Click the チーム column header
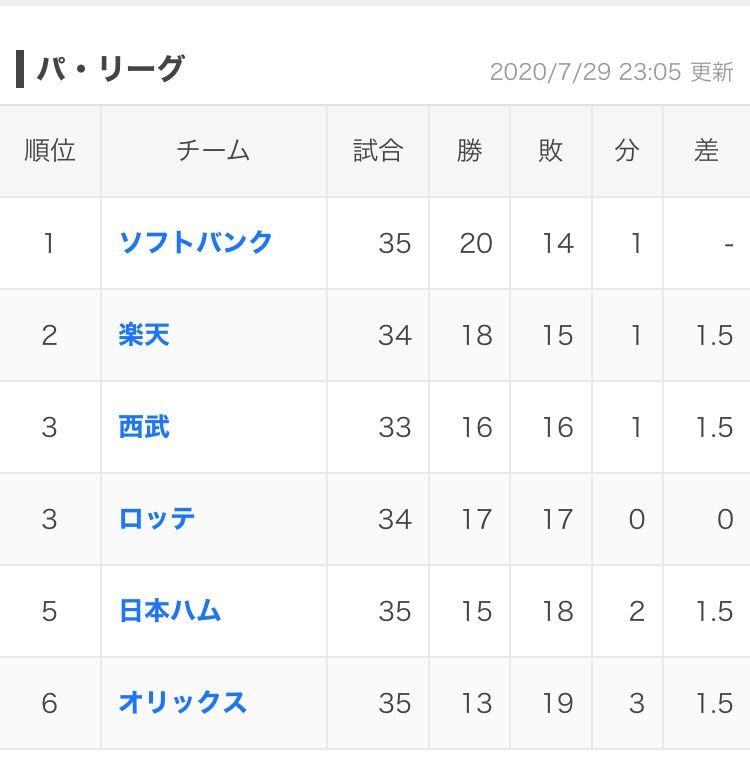Viewport: 750px width, 764px height. click(x=213, y=151)
